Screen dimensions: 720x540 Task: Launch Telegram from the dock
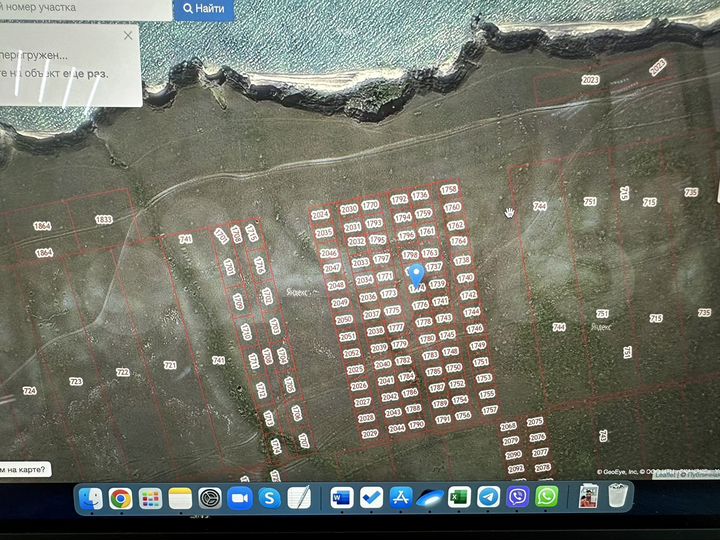pyautogui.click(x=488, y=497)
